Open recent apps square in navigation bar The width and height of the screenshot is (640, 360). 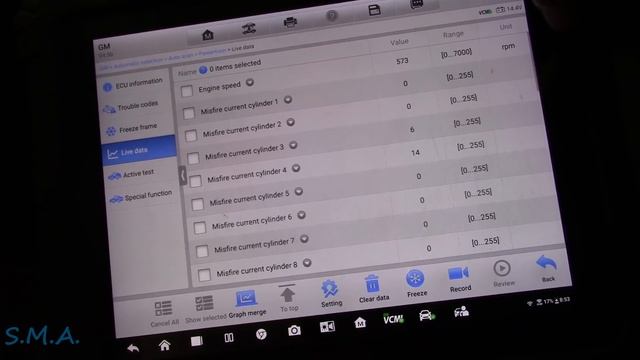(x=197, y=341)
